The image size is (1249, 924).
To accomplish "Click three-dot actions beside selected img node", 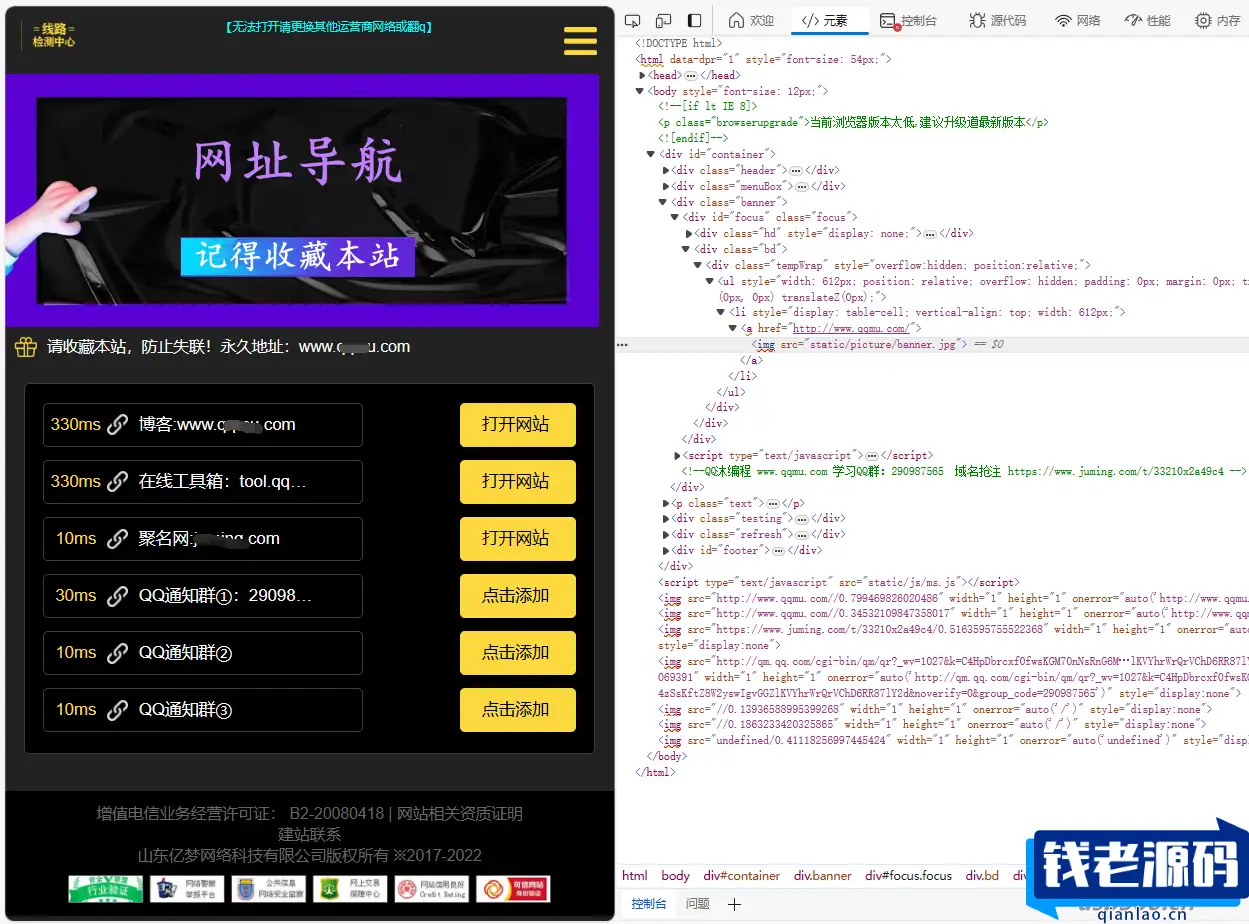I will pos(622,345).
